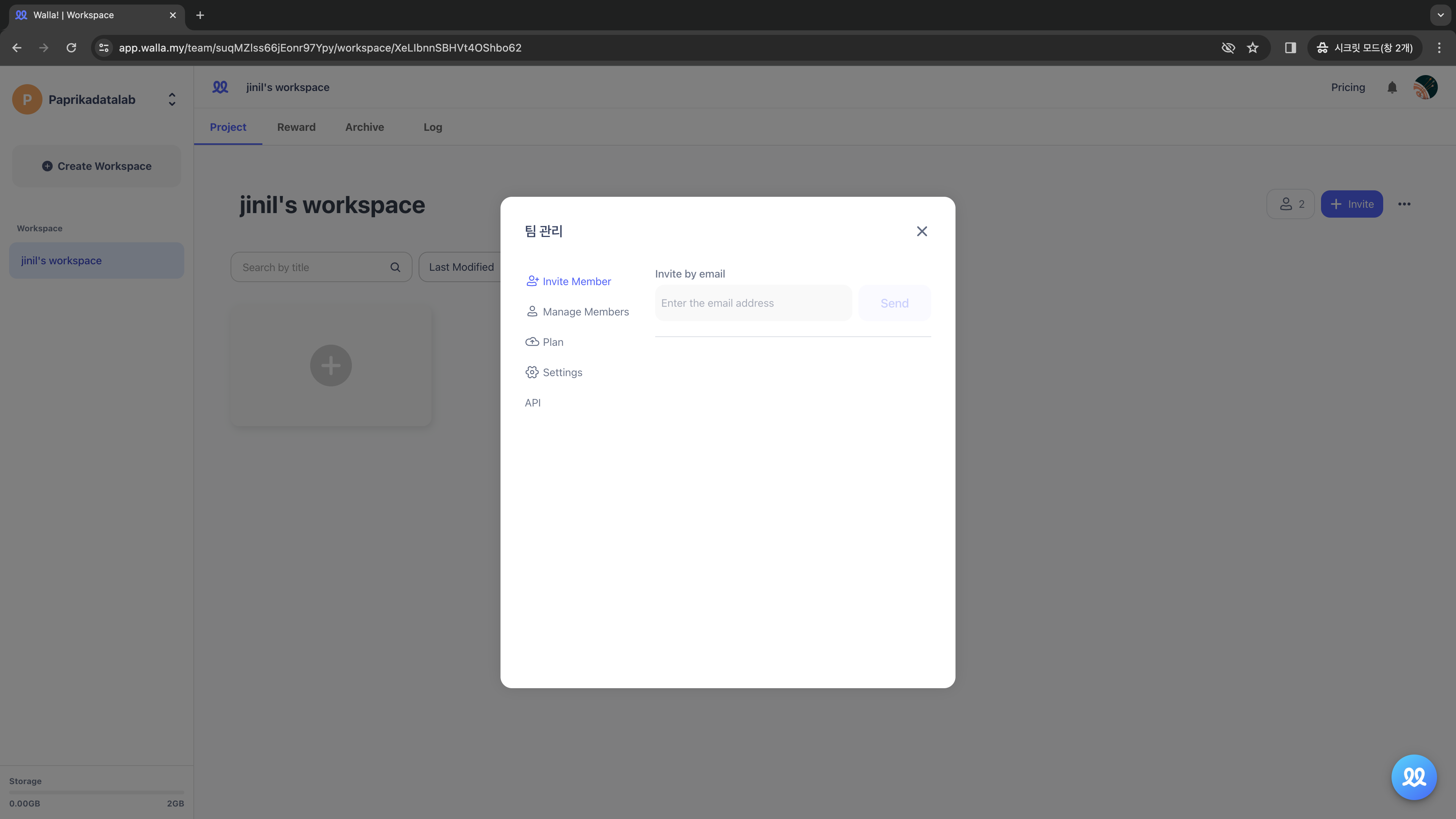Open notifications via the bell icon
The height and width of the screenshot is (819, 1456).
[x=1392, y=87]
